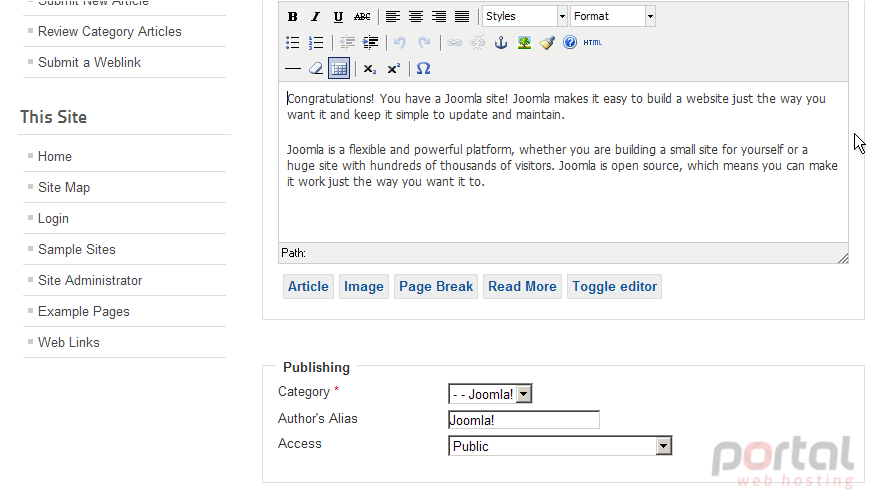
Task: Toggle underline formatting in editor toolbar
Action: 338,16
